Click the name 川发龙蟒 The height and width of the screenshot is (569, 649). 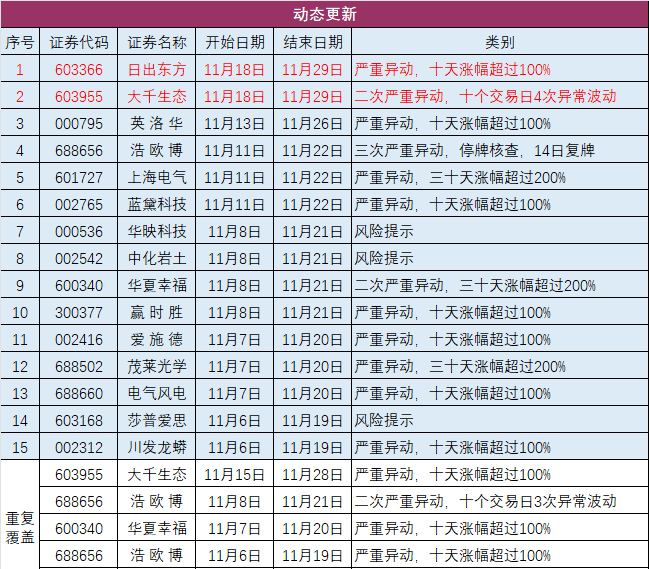(x=156, y=448)
